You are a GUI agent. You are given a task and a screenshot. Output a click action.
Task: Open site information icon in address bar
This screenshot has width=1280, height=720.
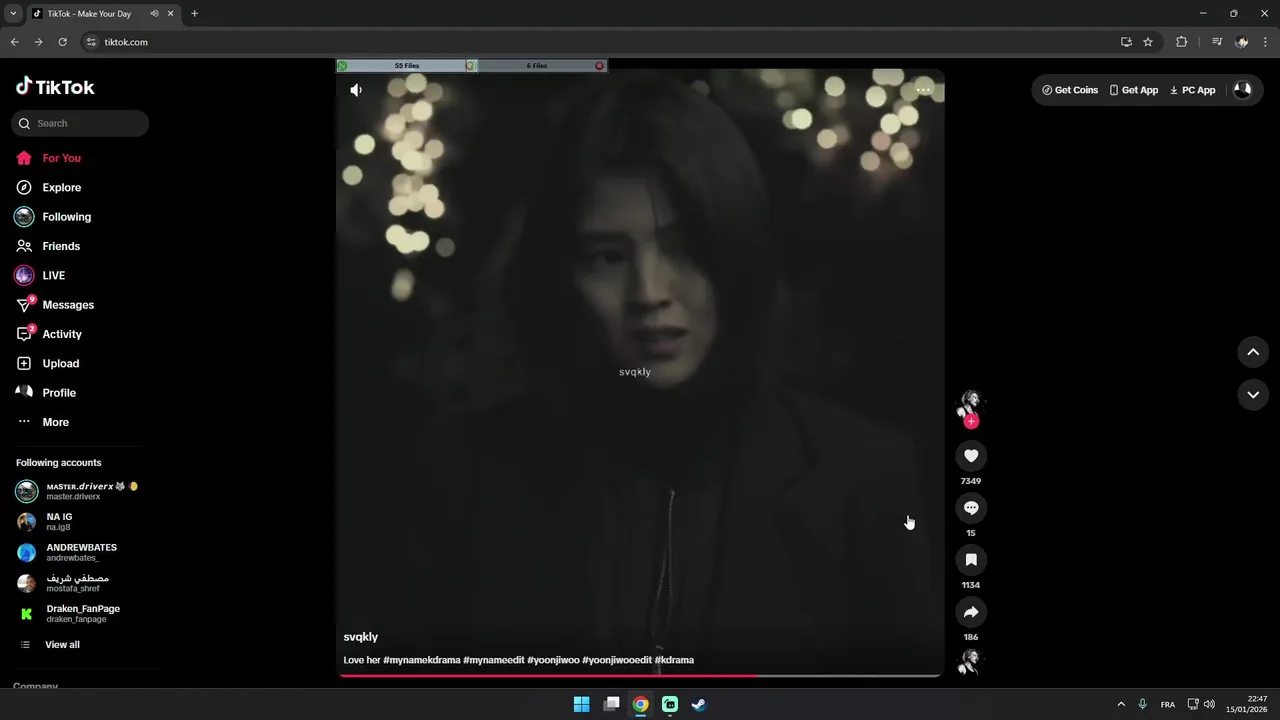coord(91,42)
